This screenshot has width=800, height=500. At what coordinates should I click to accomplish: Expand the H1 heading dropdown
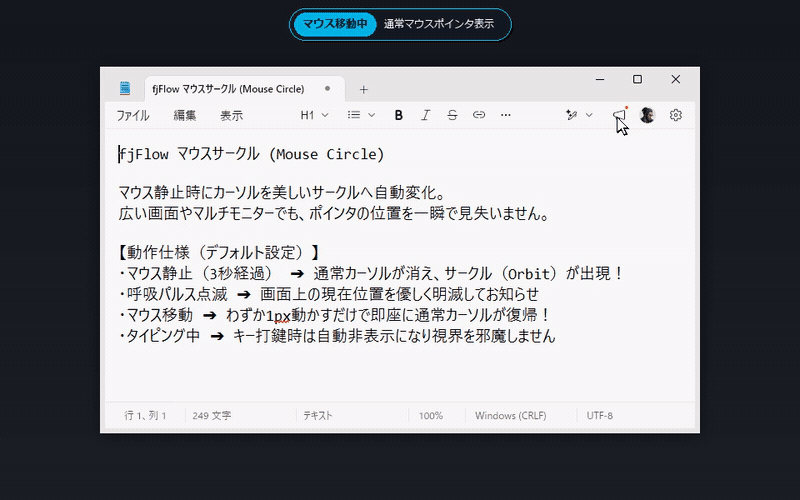pyautogui.click(x=314, y=115)
